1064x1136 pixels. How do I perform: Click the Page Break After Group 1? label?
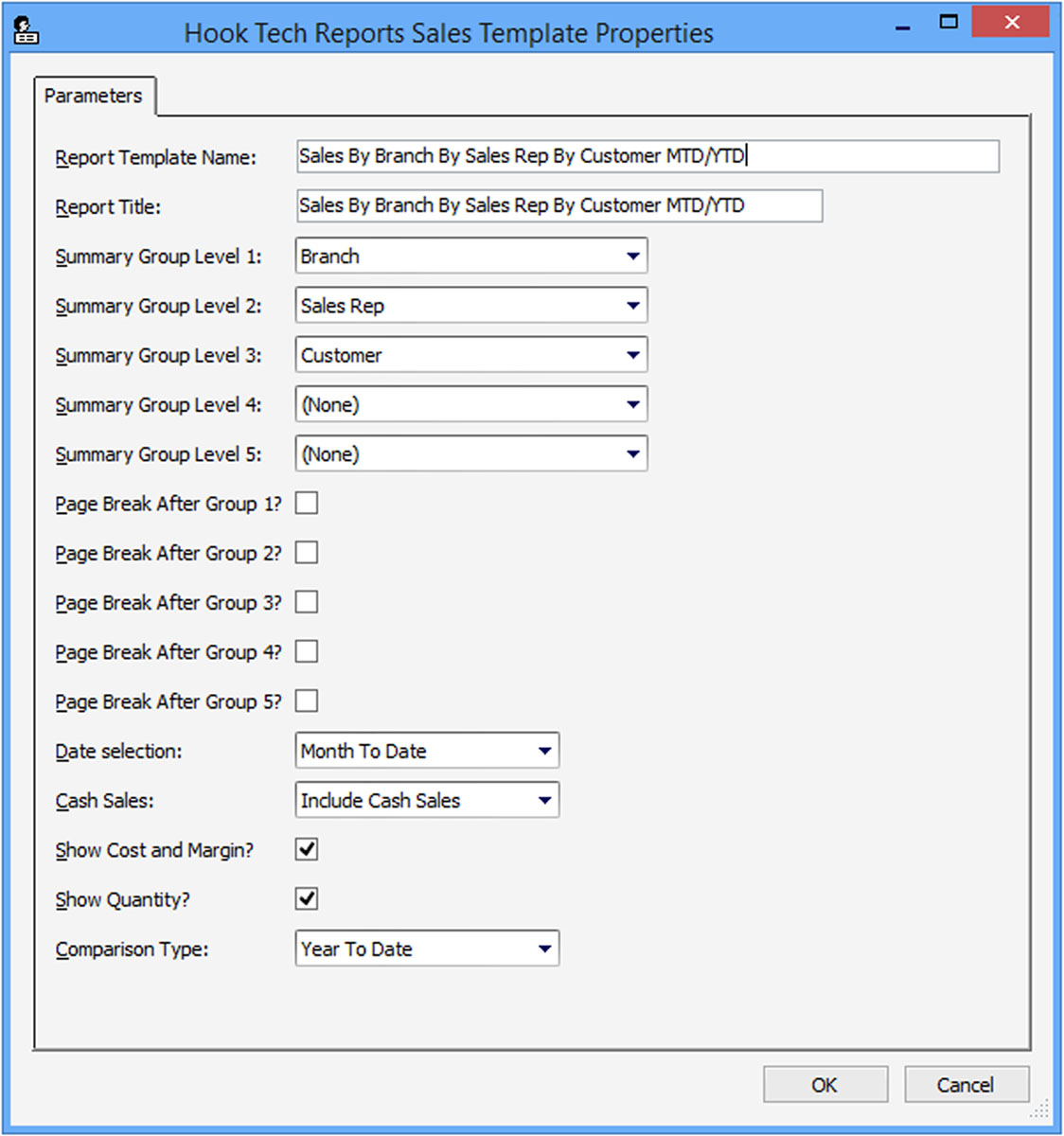[168, 505]
